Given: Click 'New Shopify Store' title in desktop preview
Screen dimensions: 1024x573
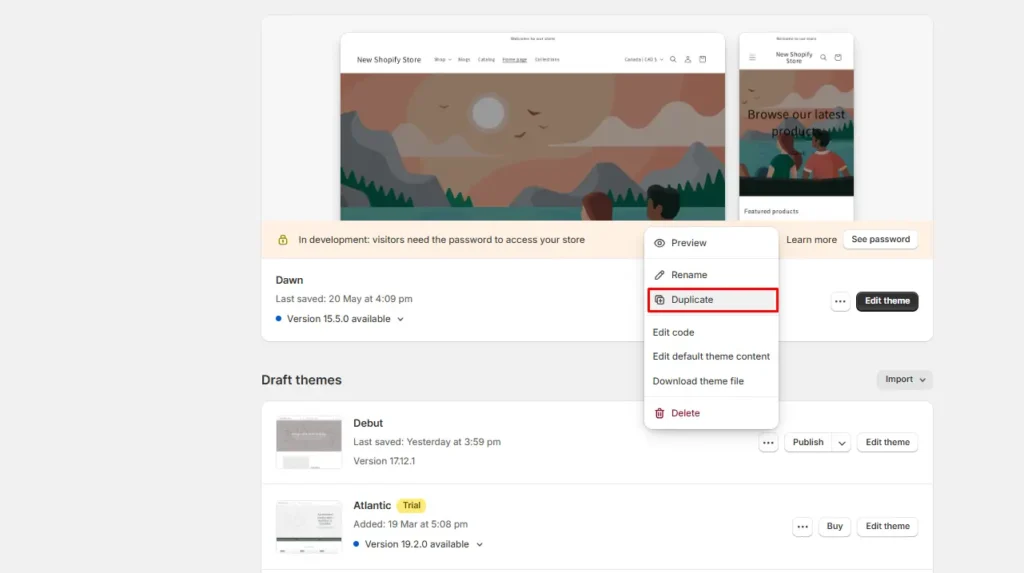Looking at the screenshot, I should tap(389, 59).
